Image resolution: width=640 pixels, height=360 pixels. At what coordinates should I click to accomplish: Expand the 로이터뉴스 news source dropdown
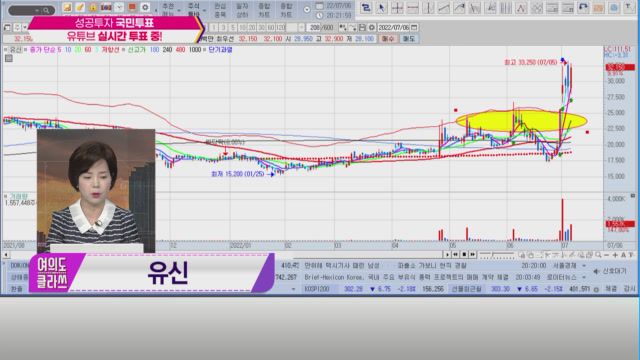(x=584, y=277)
